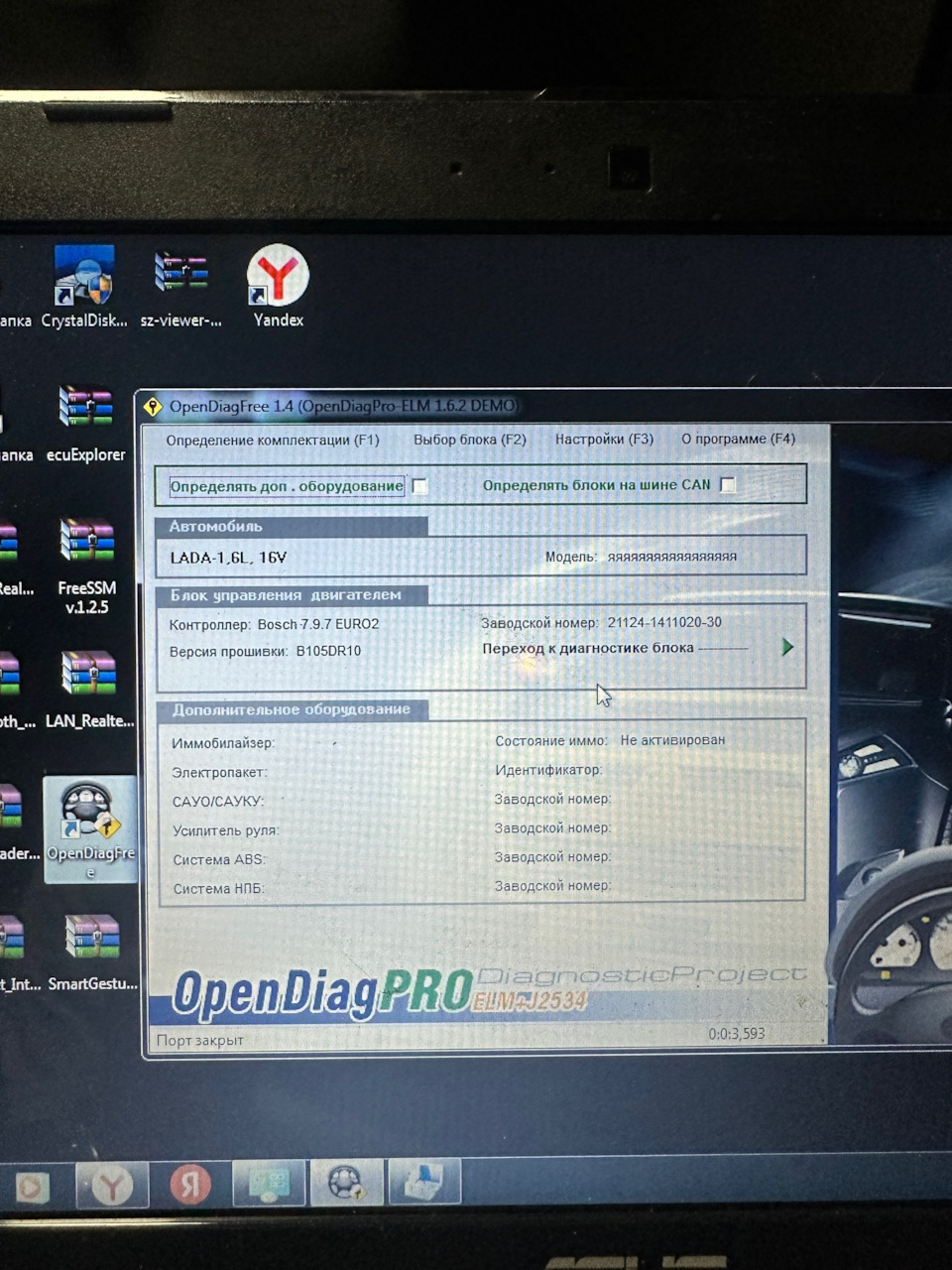The width and height of the screenshot is (952, 1270).
Task: Click serial number 21124-1411020-30
Action: [x=664, y=622]
